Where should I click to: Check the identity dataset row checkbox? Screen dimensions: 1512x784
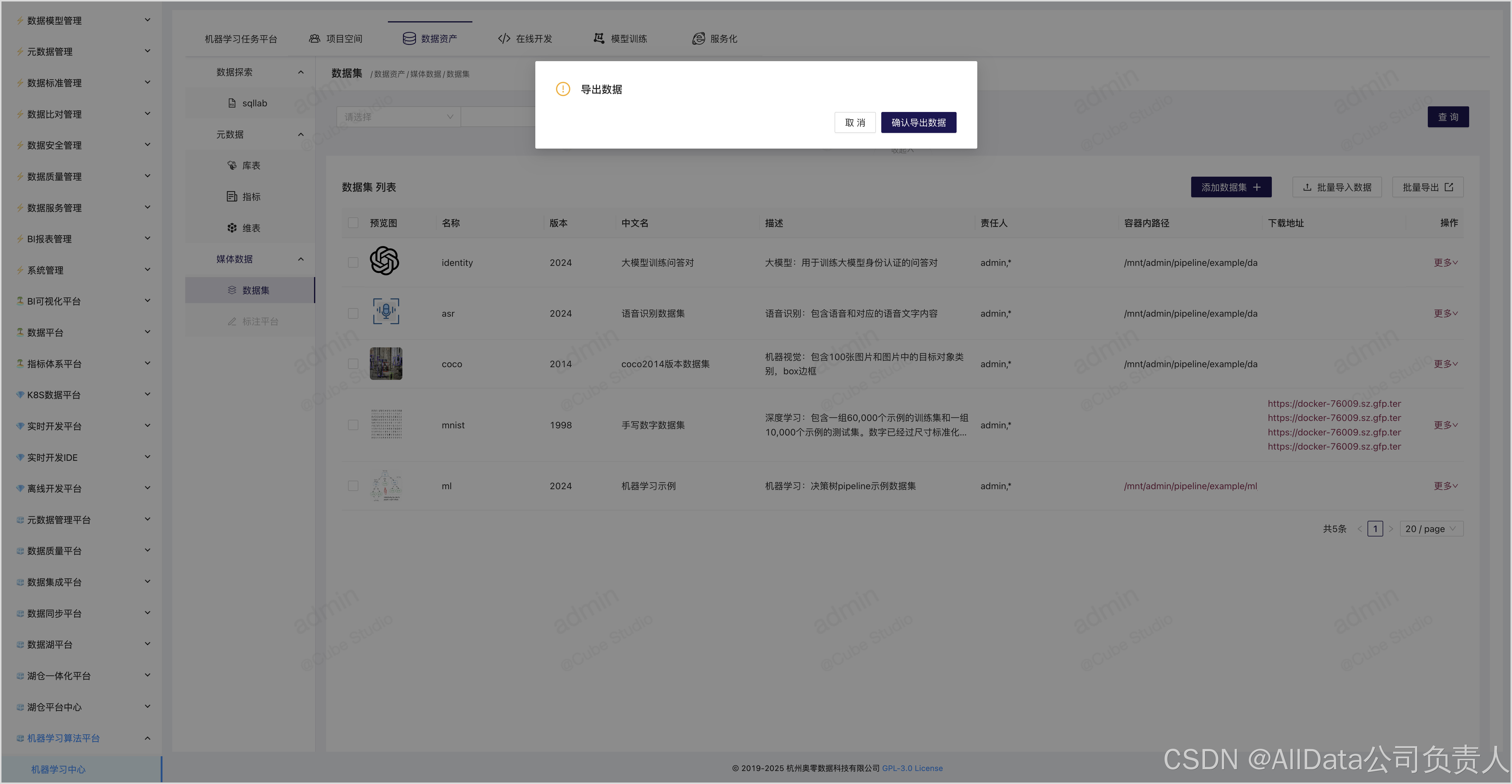pyautogui.click(x=353, y=262)
